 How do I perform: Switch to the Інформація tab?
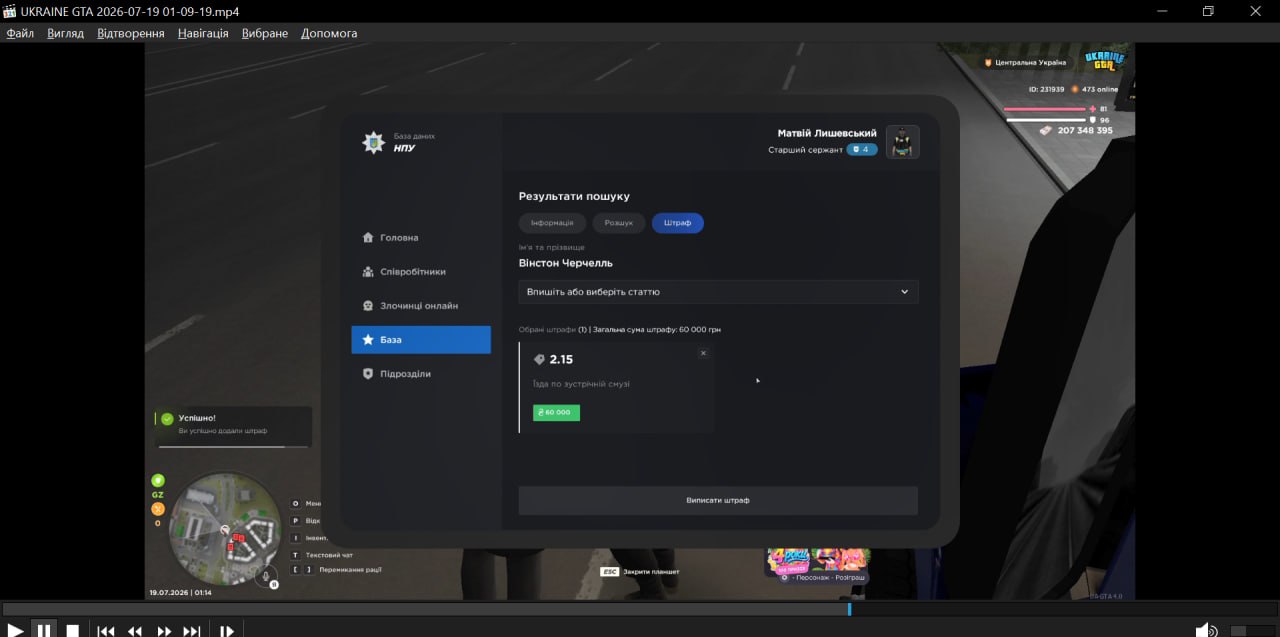pos(552,223)
